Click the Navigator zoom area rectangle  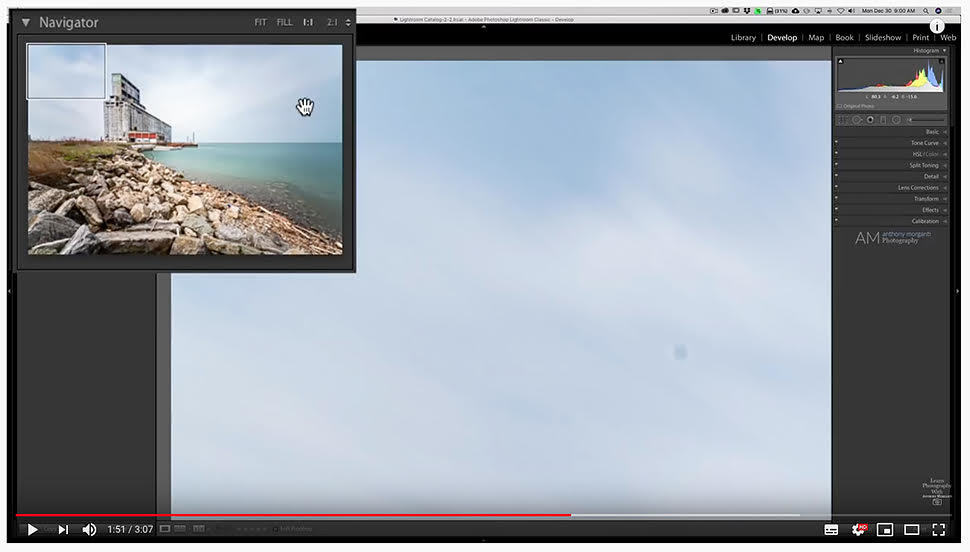click(66, 71)
